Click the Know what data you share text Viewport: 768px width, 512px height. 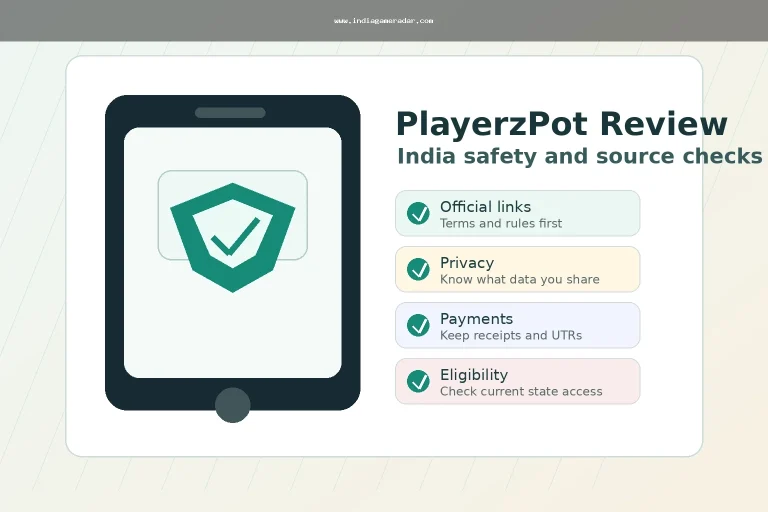click(x=520, y=279)
